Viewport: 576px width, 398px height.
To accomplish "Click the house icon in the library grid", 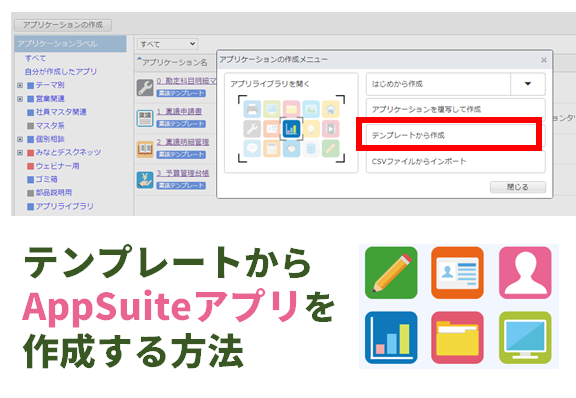I will tap(331, 109).
